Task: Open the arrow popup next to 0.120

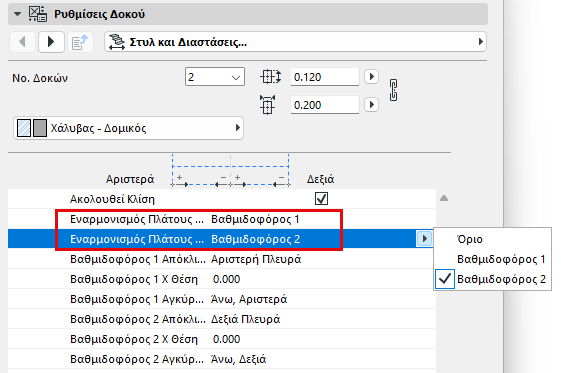Action: [x=371, y=77]
